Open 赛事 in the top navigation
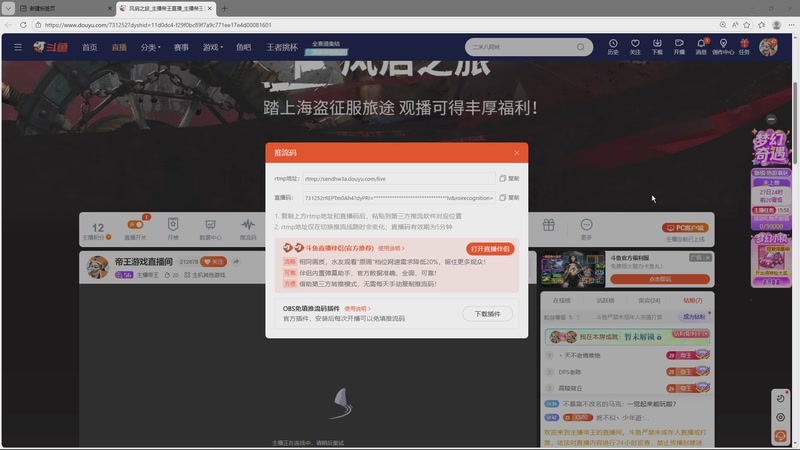This screenshot has width=800, height=450. point(181,47)
